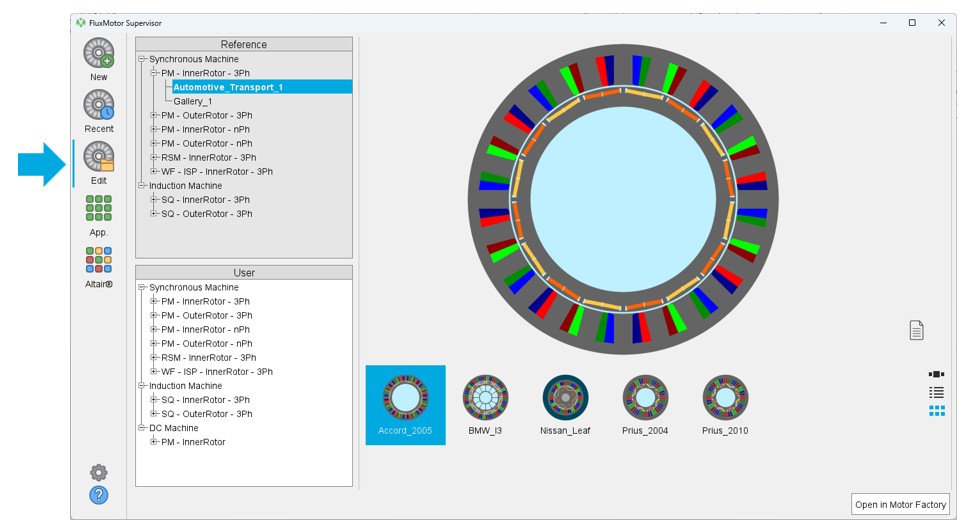
Task: Open the Recent motors icon
Action: click(99, 106)
